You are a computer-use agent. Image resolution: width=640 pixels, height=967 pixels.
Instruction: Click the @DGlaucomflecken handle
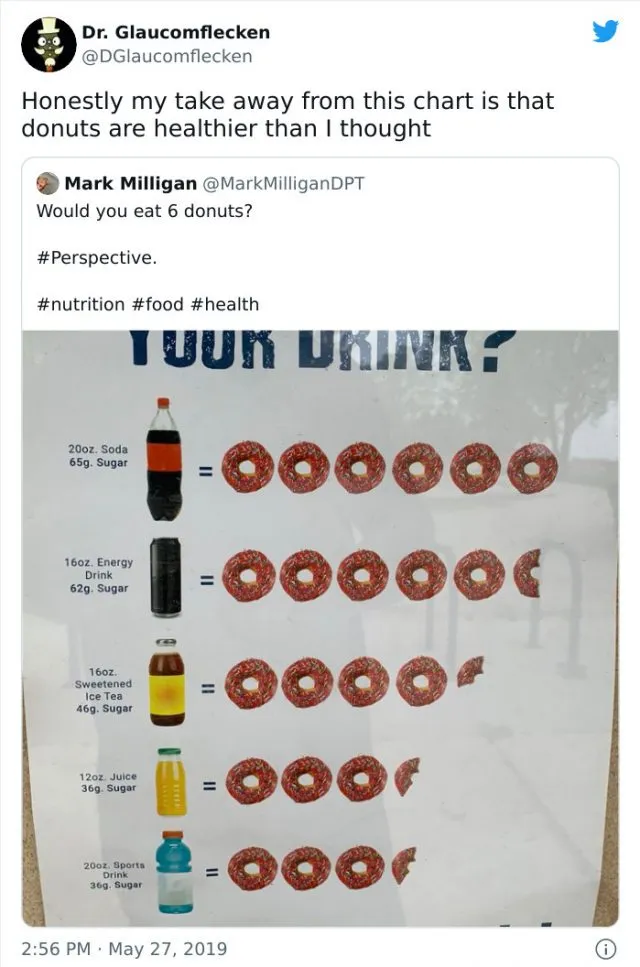point(167,56)
